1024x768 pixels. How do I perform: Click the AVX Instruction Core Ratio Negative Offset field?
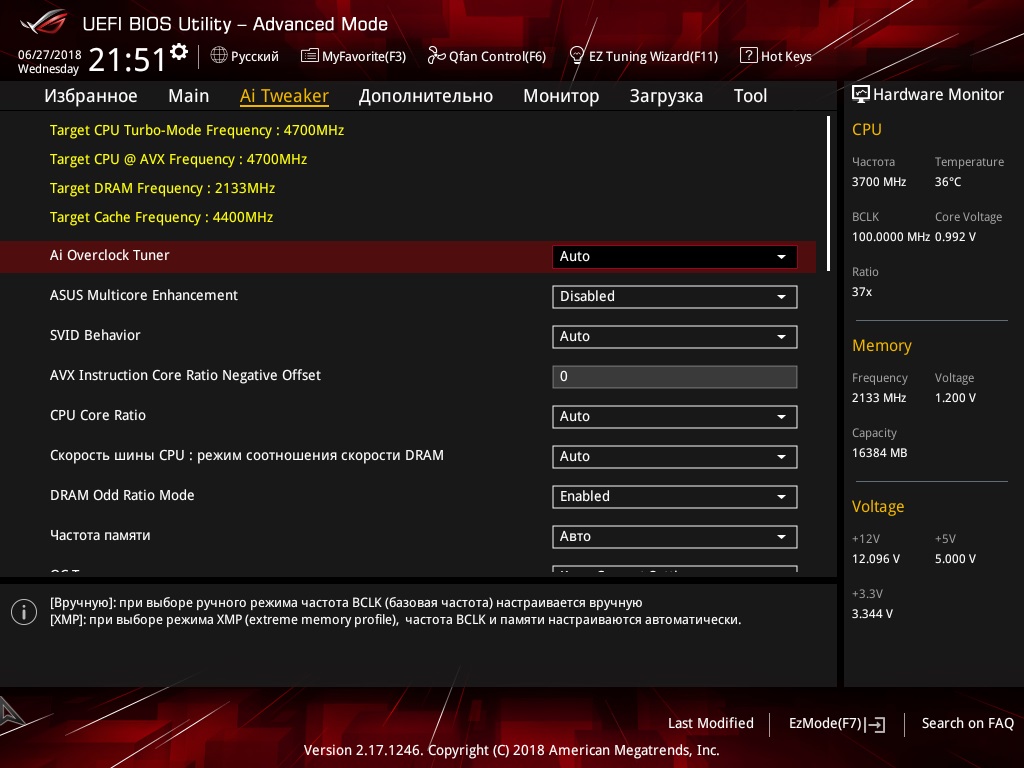coord(675,377)
